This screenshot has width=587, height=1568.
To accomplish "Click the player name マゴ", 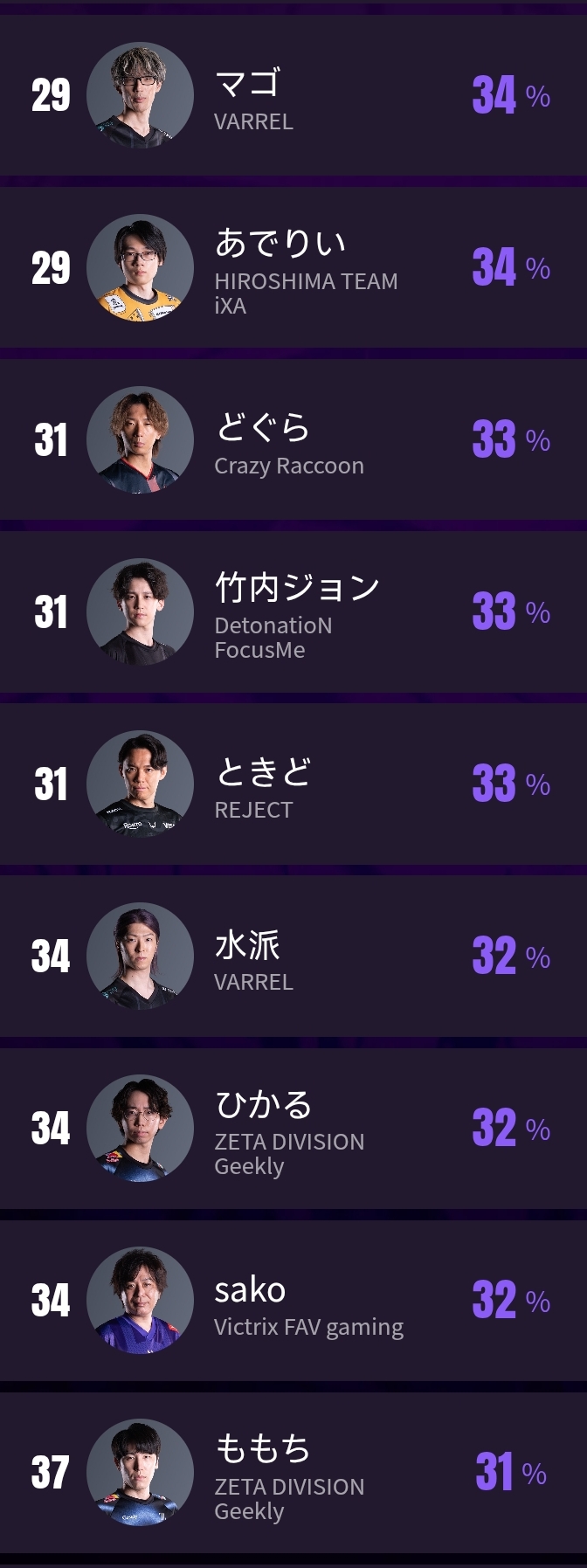I will 247,83.
